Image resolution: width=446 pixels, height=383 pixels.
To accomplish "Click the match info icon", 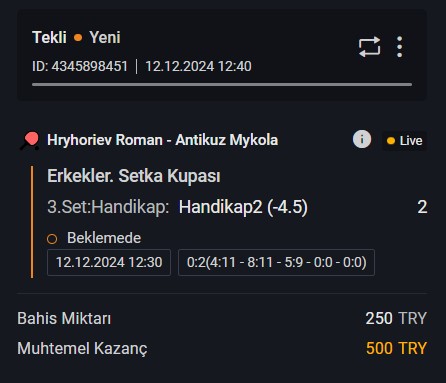I will 362,139.
